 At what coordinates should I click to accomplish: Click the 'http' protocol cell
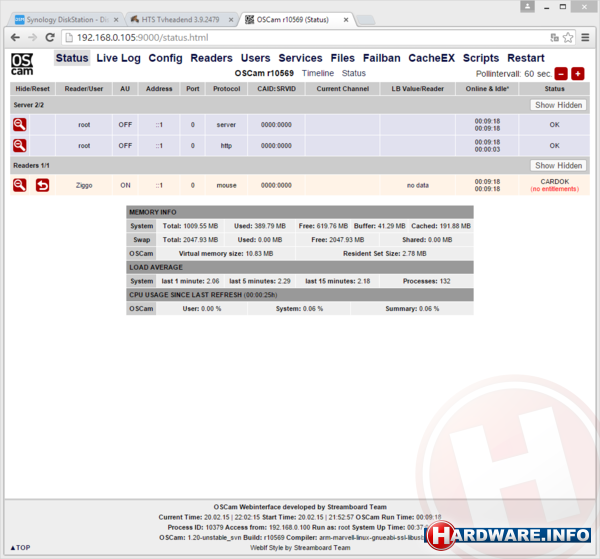[x=226, y=145]
